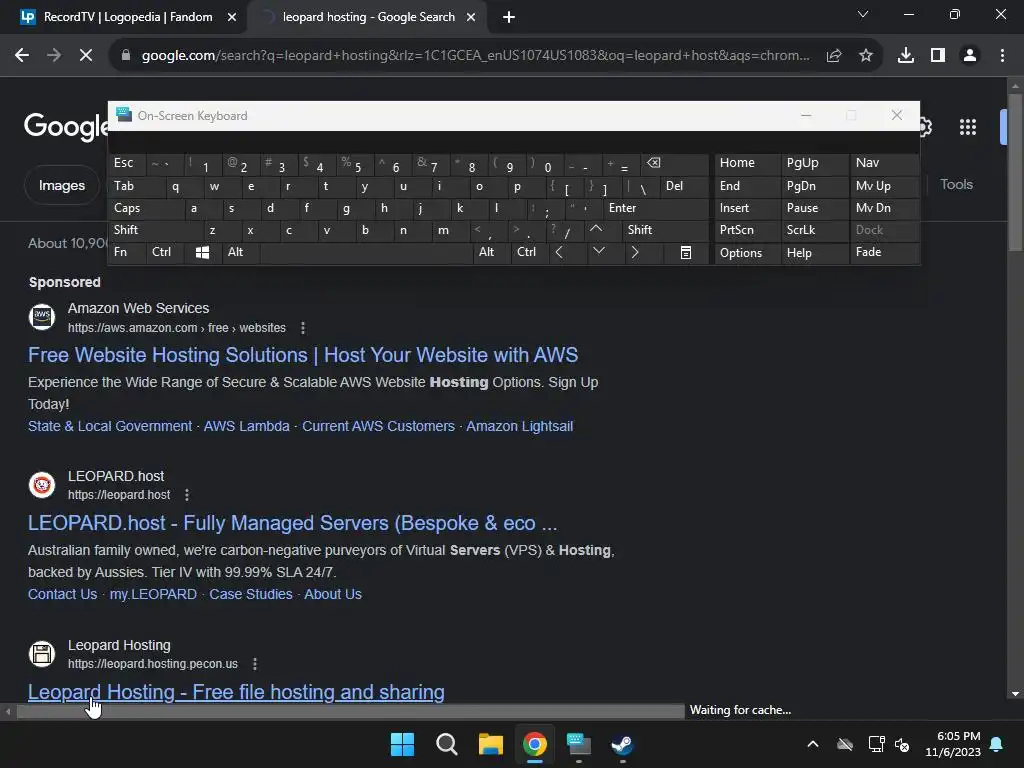
Task: Click the space bar key
Action: (x=366, y=253)
